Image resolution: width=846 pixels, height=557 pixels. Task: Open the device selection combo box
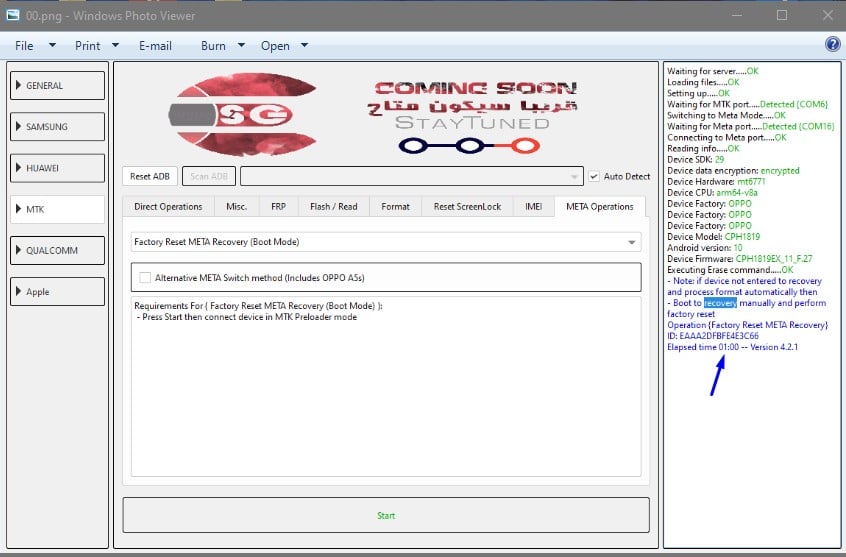tap(411, 176)
